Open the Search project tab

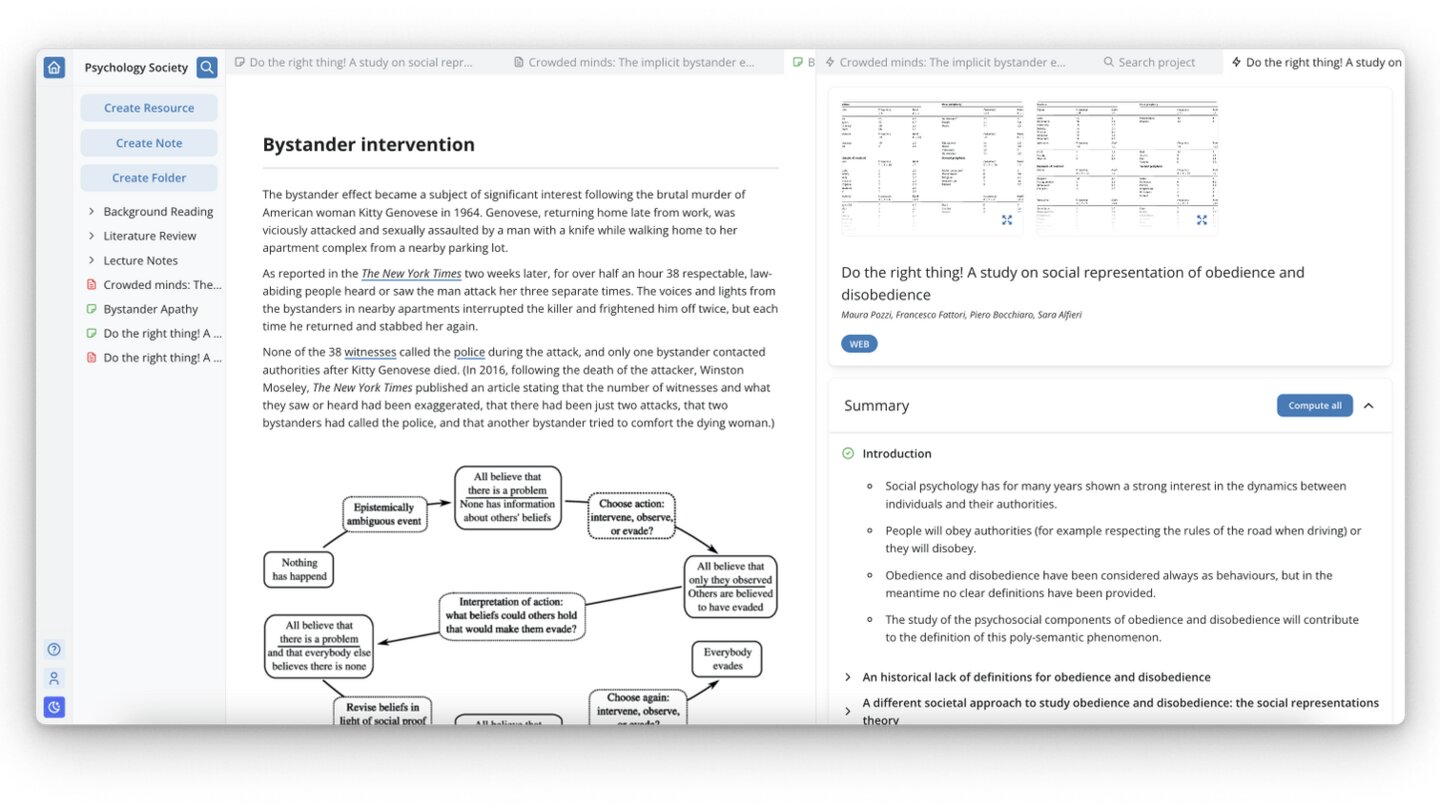pos(1149,62)
